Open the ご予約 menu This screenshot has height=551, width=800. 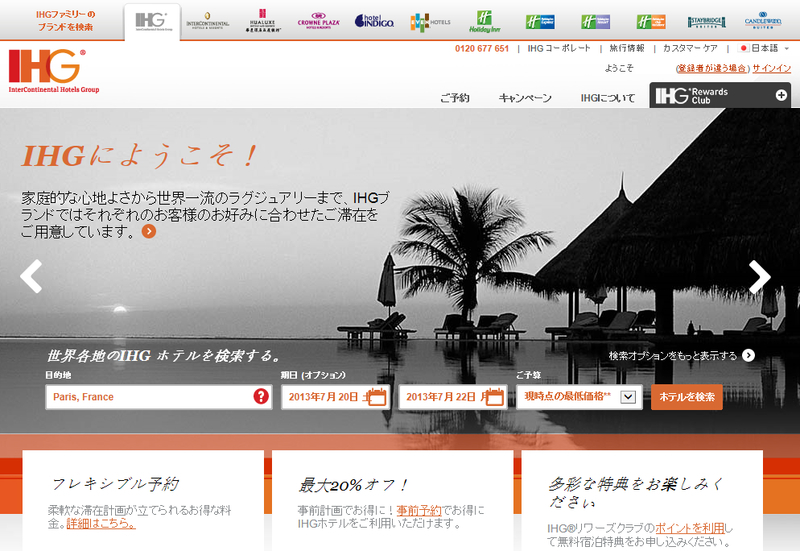tap(455, 97)
